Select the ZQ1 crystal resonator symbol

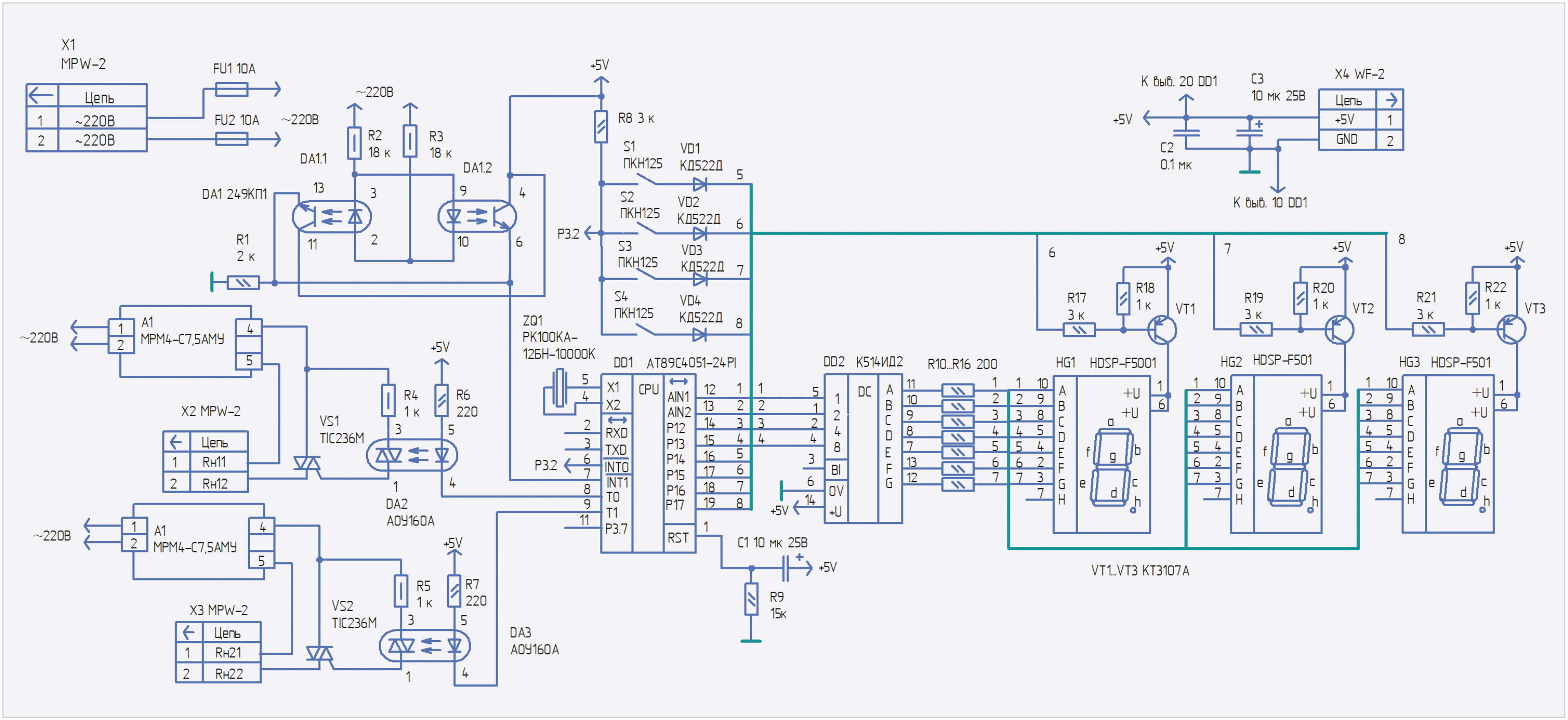(x=559, y=389)
